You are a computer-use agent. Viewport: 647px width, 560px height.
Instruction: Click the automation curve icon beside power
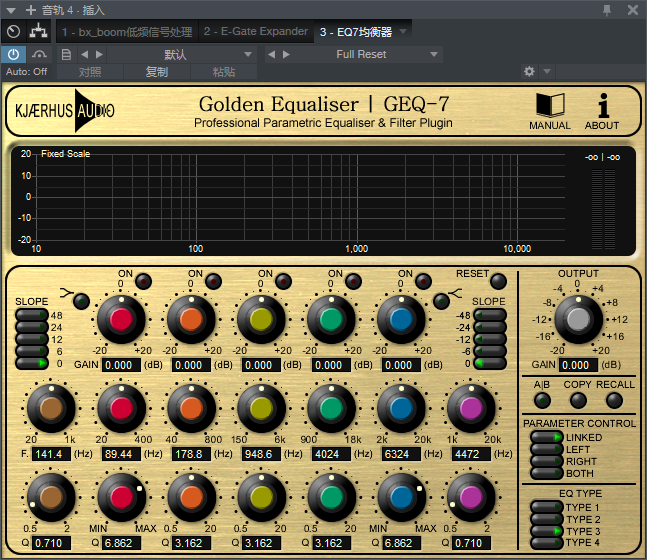tap(39, 54)
